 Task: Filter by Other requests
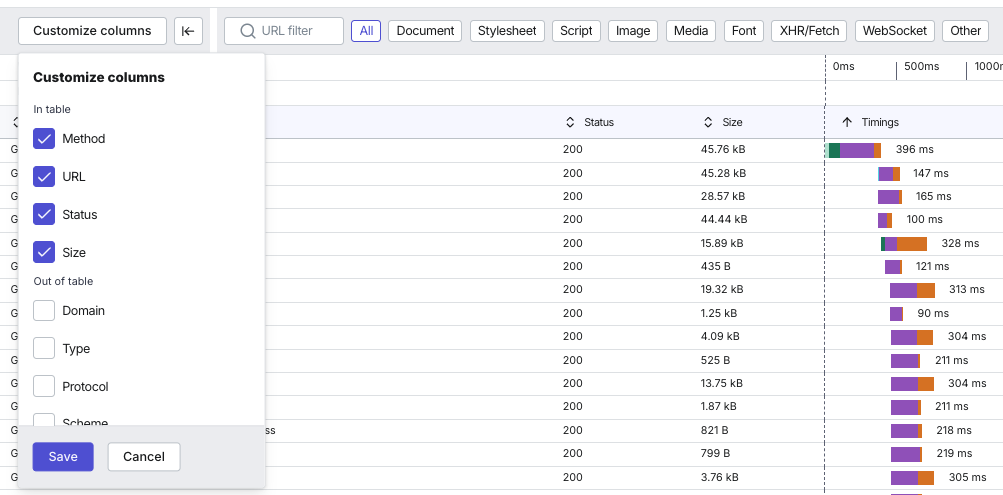click(x=965, y=31)
